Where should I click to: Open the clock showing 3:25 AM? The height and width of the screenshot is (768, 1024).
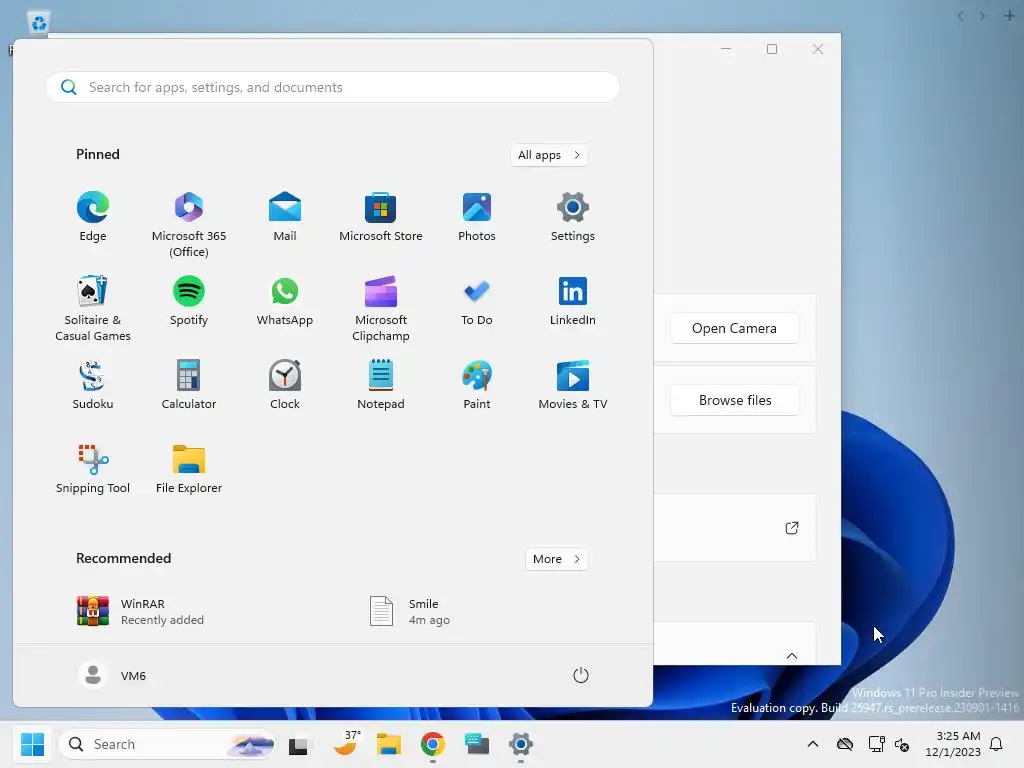coord(953,744)
